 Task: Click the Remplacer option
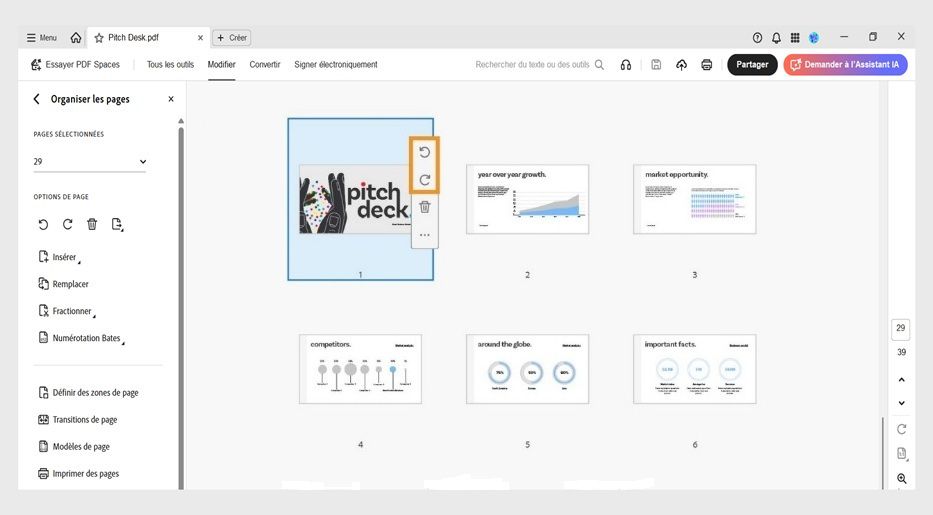click(64, 284)
